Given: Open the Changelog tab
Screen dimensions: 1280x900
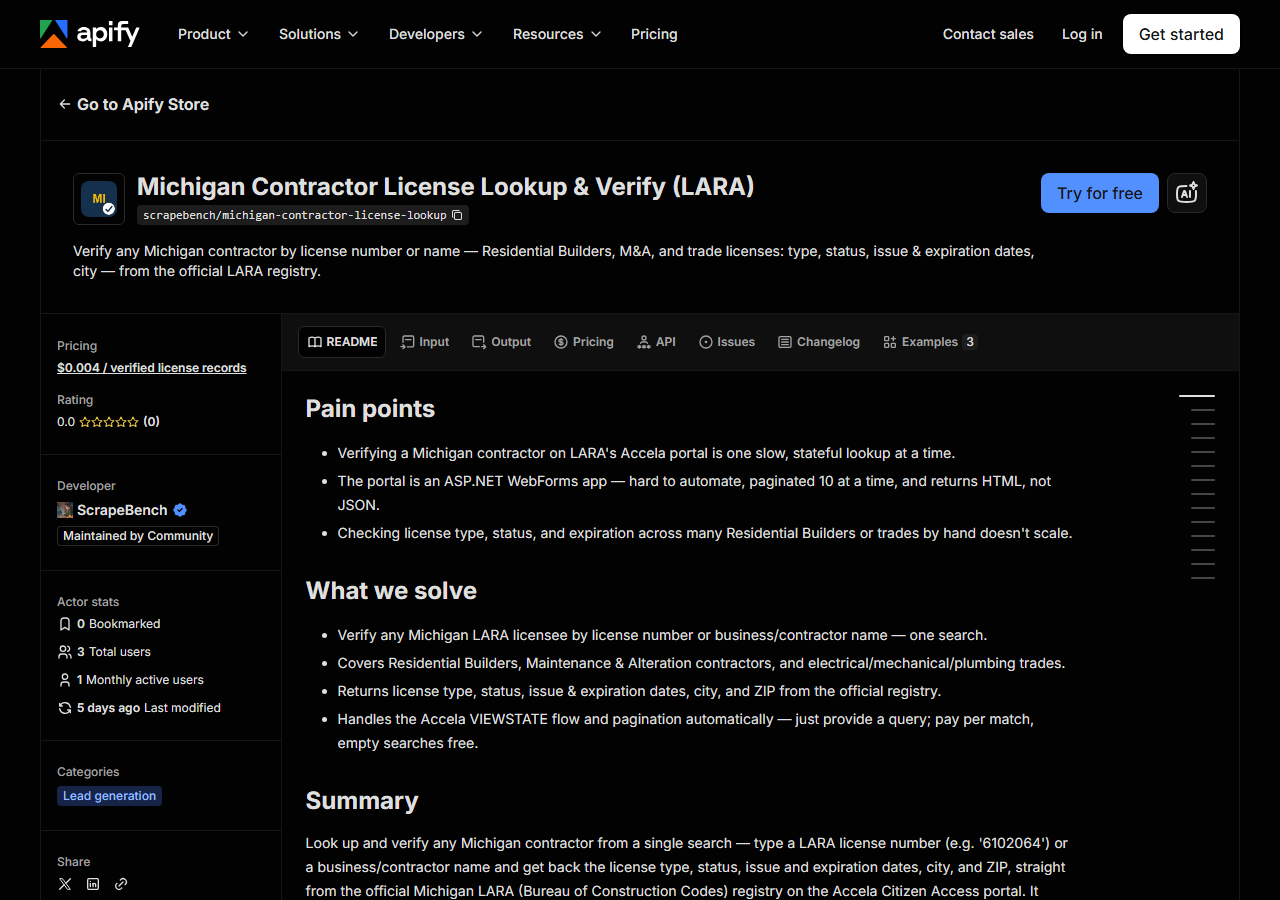Looking at the screenshot, I should tap(819, 342).
